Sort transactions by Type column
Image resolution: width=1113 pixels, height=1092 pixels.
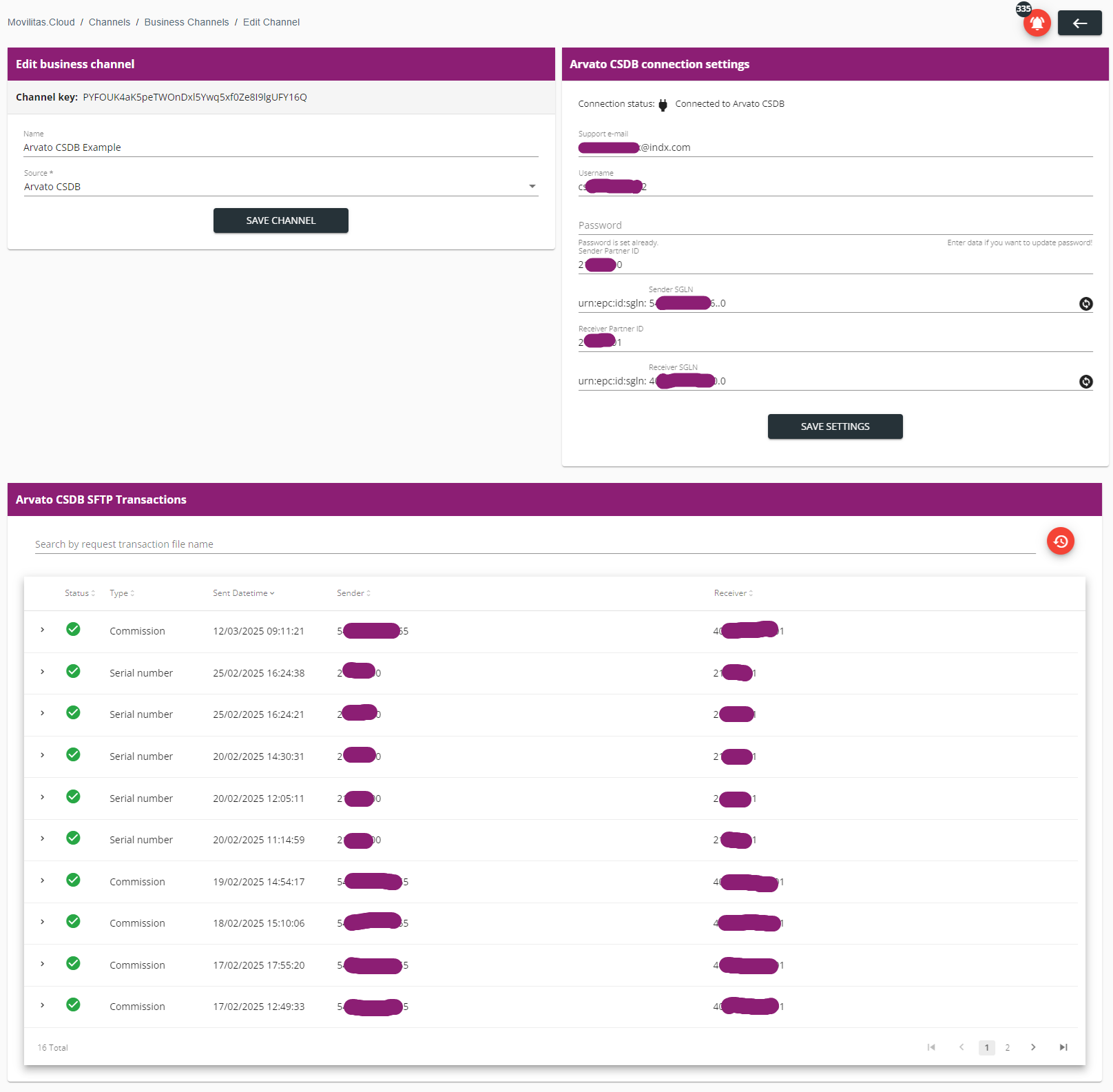(122, 593)
